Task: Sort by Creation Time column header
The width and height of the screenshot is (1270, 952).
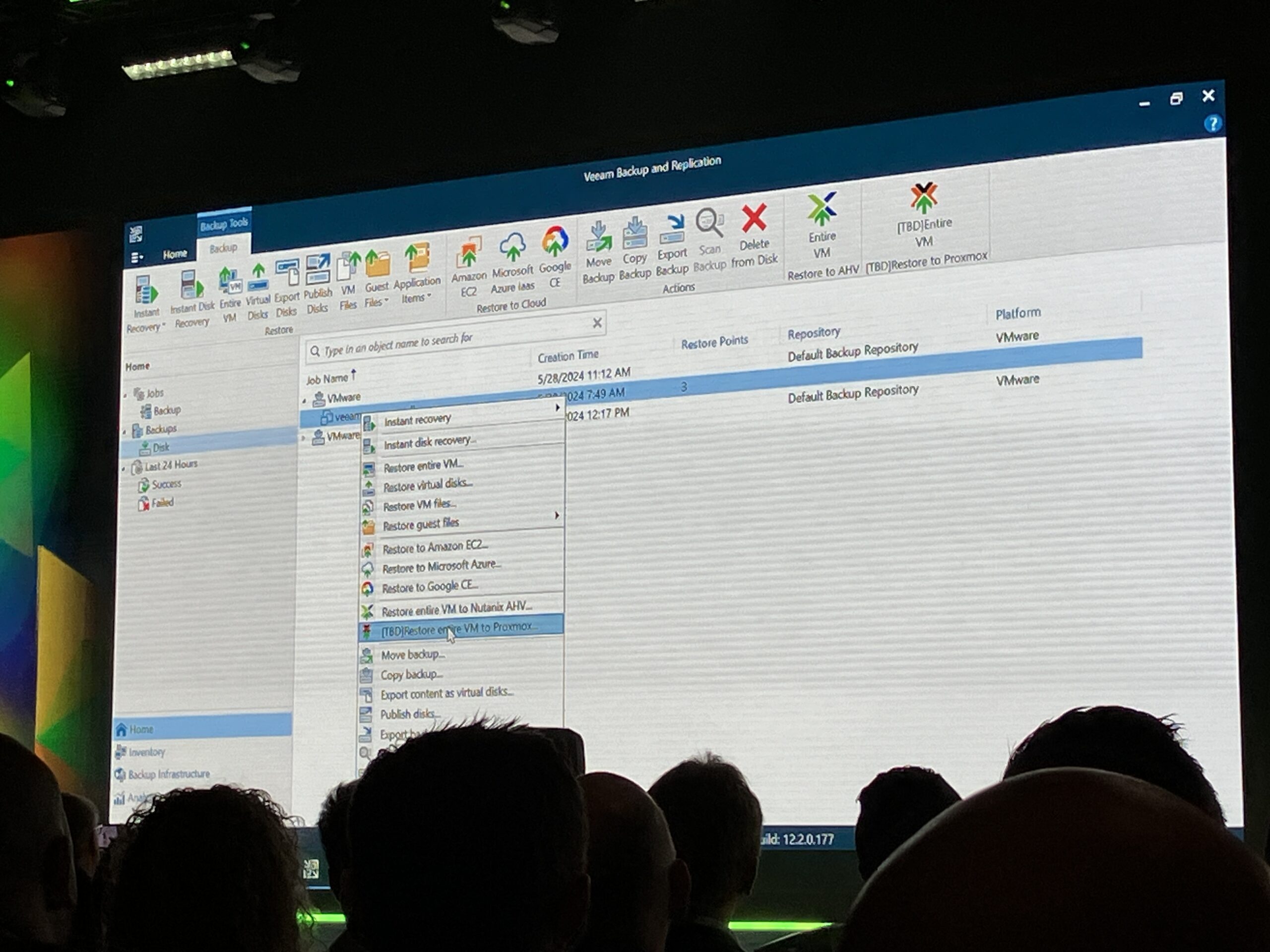Action: click(568, 357)
